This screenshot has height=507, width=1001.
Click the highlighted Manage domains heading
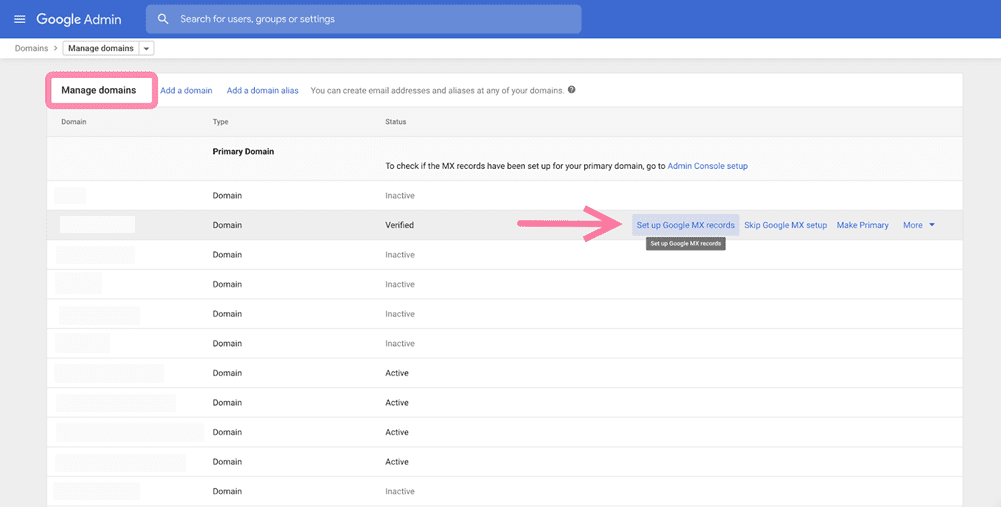99,90
